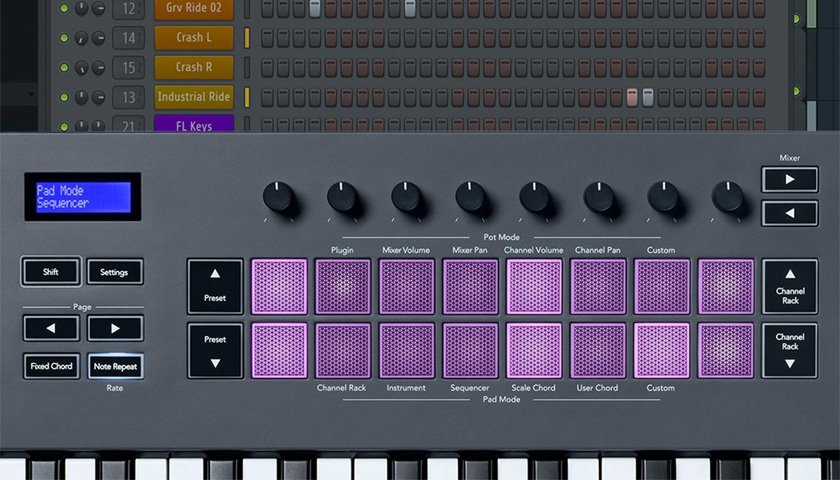Screen dimensions: 840x480
Task: Open the Crash L channel button
Action: [194, 38]
